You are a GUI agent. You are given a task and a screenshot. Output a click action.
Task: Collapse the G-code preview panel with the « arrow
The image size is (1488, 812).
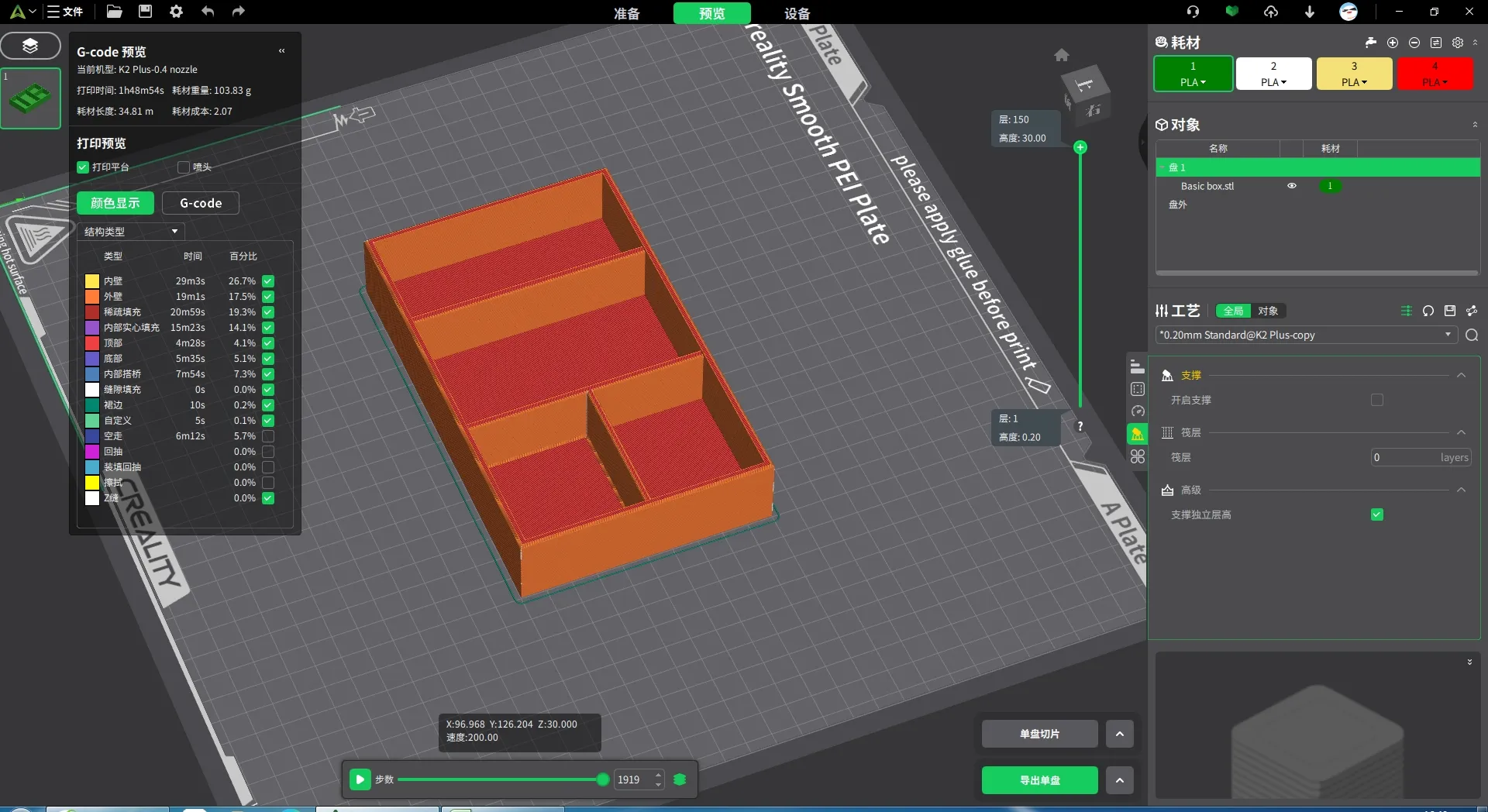281,51
